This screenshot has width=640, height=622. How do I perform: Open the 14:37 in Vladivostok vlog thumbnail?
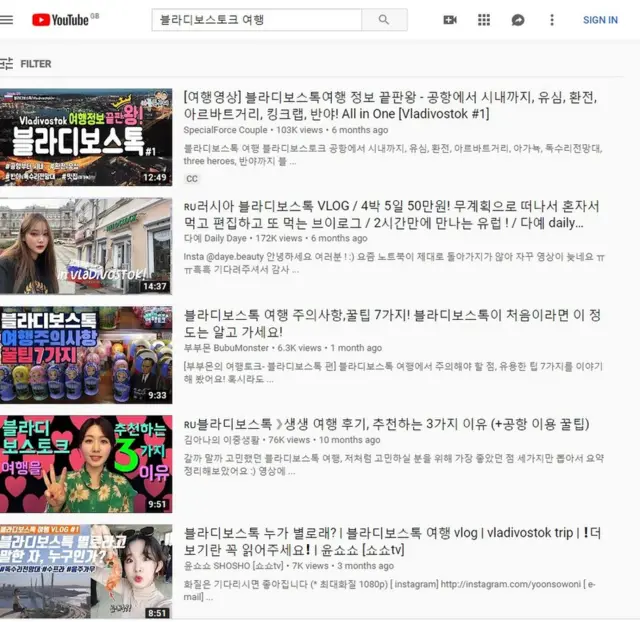click(86, 246)
